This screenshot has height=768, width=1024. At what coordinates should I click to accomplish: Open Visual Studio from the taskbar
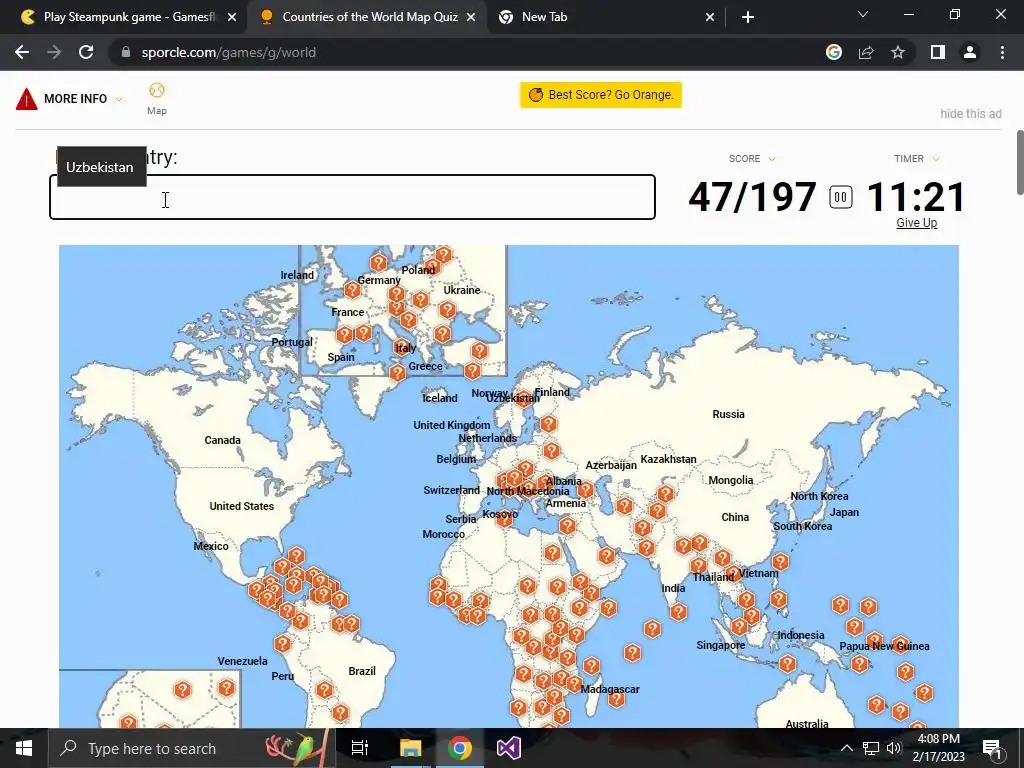(509, 748)
